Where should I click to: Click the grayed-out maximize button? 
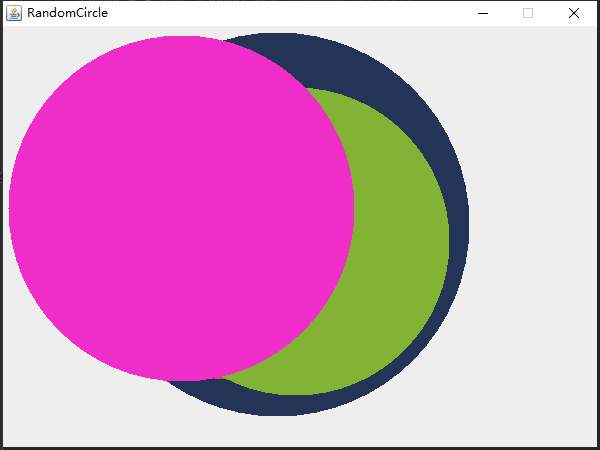528,13
